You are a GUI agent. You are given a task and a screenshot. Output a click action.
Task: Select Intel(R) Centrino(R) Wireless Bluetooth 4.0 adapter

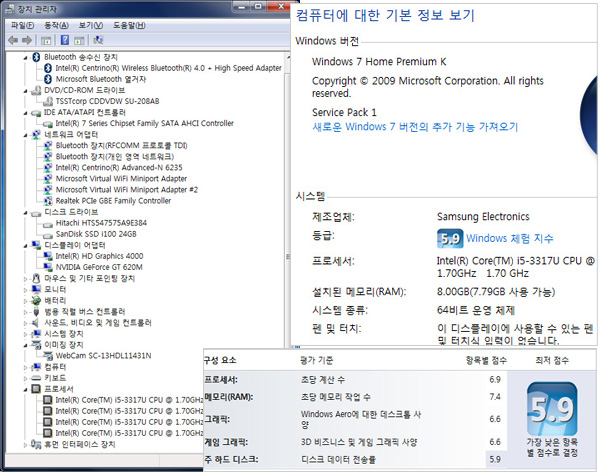[x=168, y=68]
